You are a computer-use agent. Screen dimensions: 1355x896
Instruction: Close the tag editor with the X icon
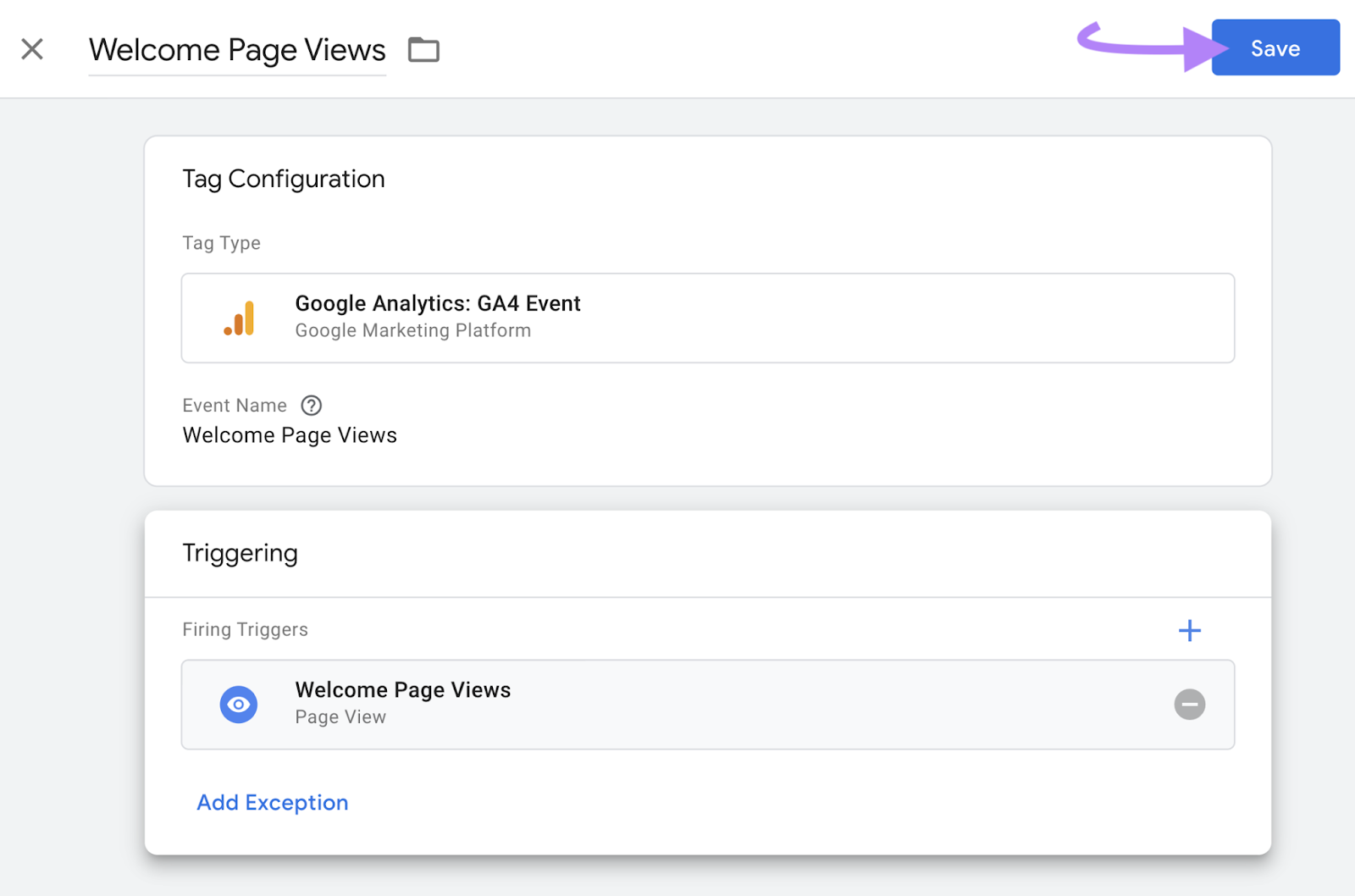coord(32,48)
